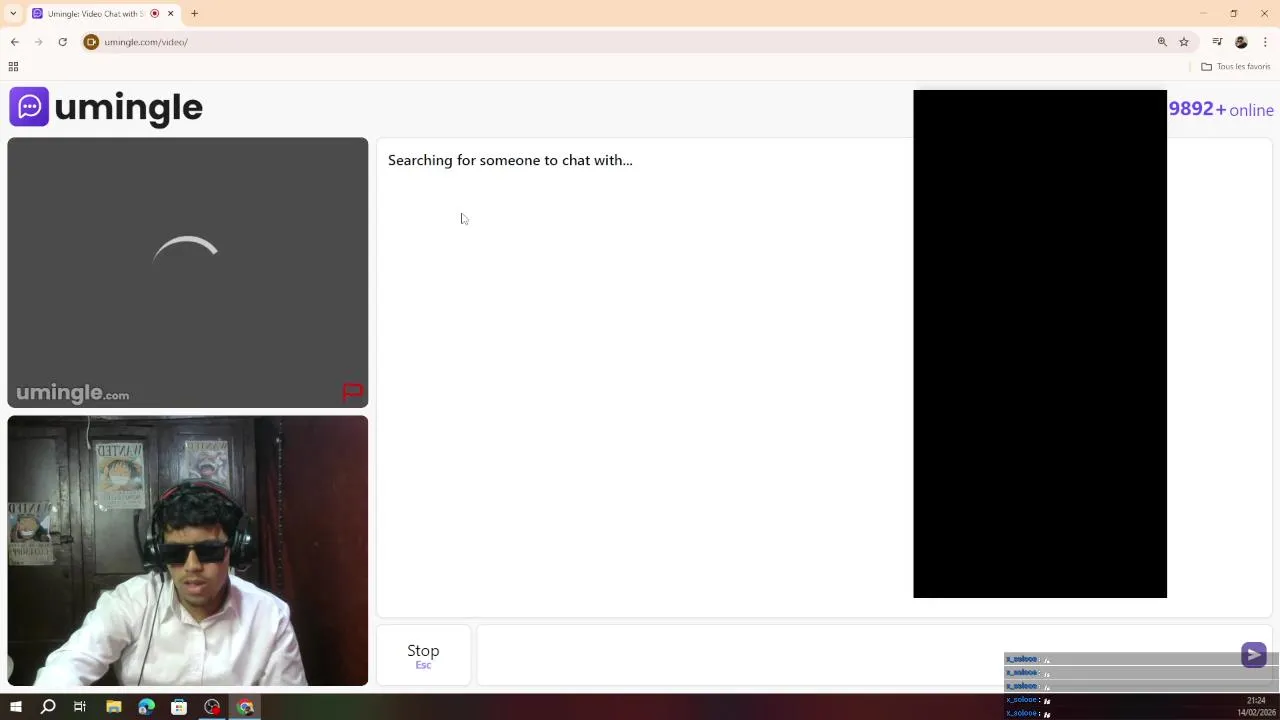
Task: Go back with the browser back arrow
Action: 15,42
